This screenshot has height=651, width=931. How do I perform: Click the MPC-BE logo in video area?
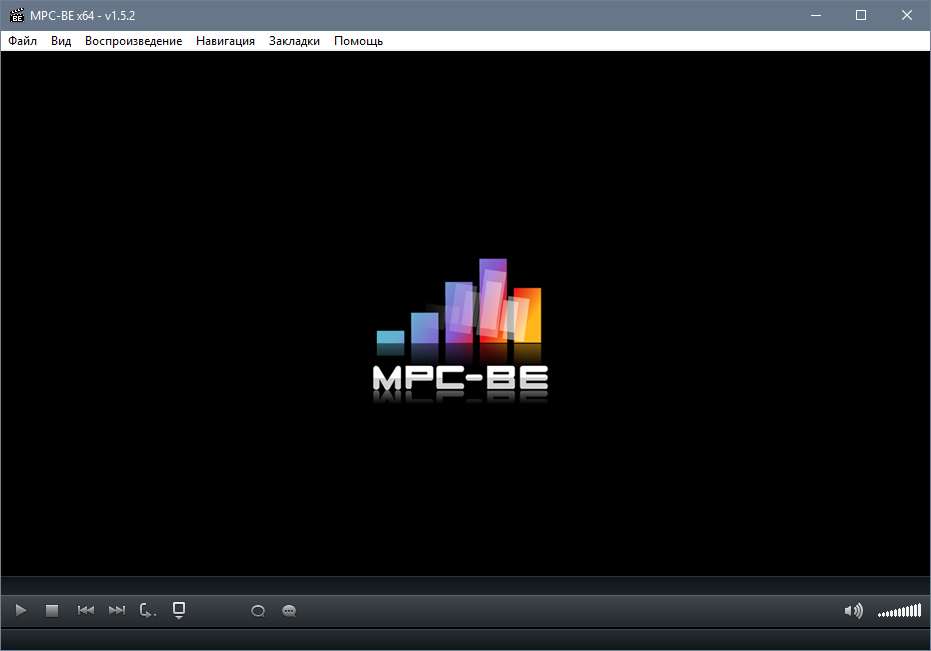460,330
